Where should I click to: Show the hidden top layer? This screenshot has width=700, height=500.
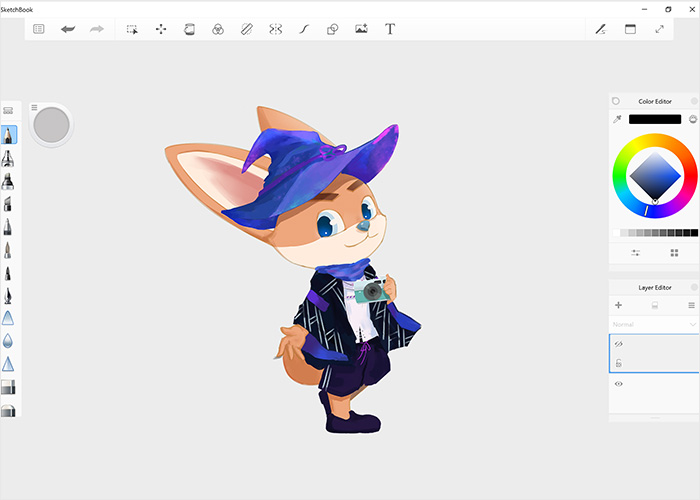[x=619, y=343]
